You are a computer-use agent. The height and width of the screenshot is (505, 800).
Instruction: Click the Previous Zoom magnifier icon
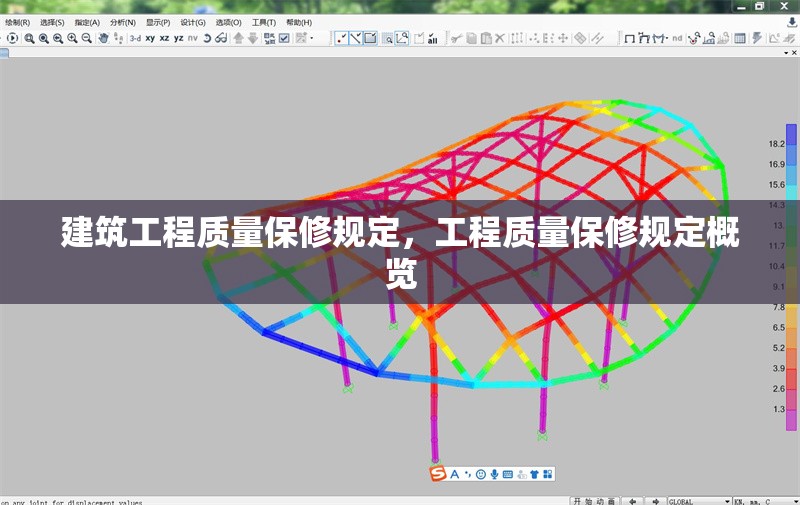[58, 38]
